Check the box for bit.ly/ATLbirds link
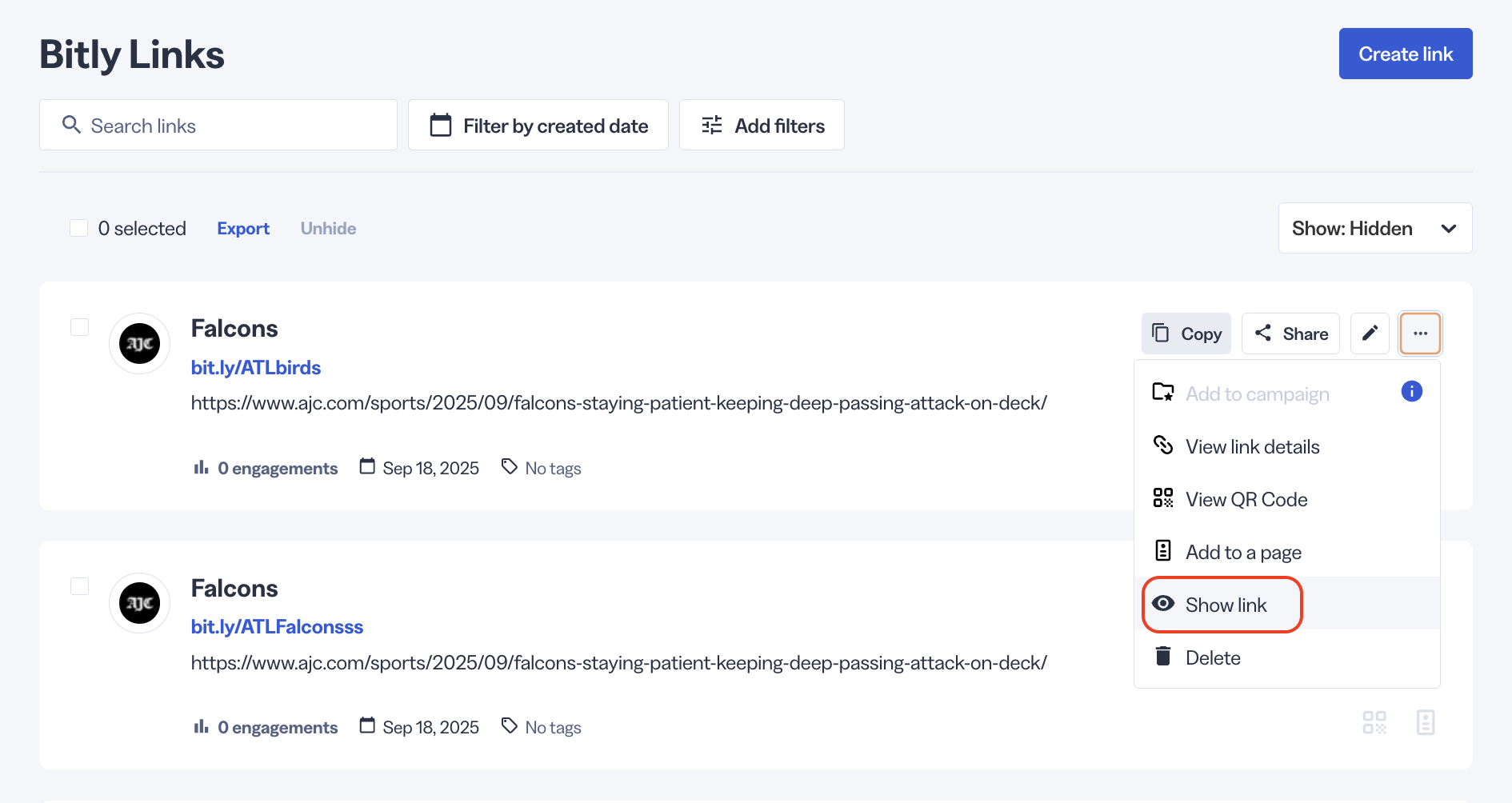This screenshot has width=1512, height=803. (x=80, y=327)
